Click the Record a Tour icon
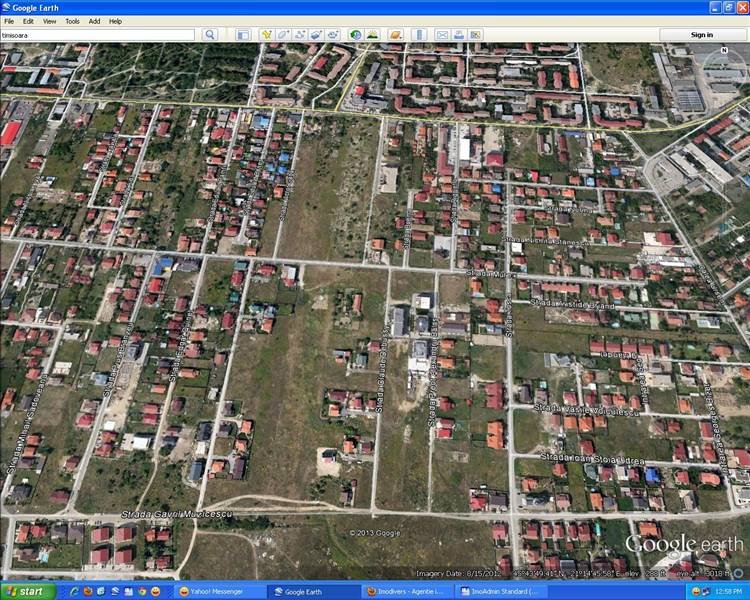750x600 pixels. click(332, 35)
